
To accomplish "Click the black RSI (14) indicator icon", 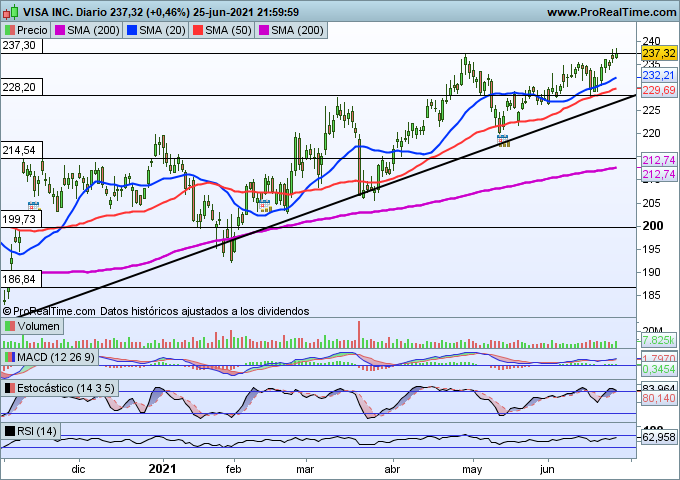I will [x=10, y=431].
